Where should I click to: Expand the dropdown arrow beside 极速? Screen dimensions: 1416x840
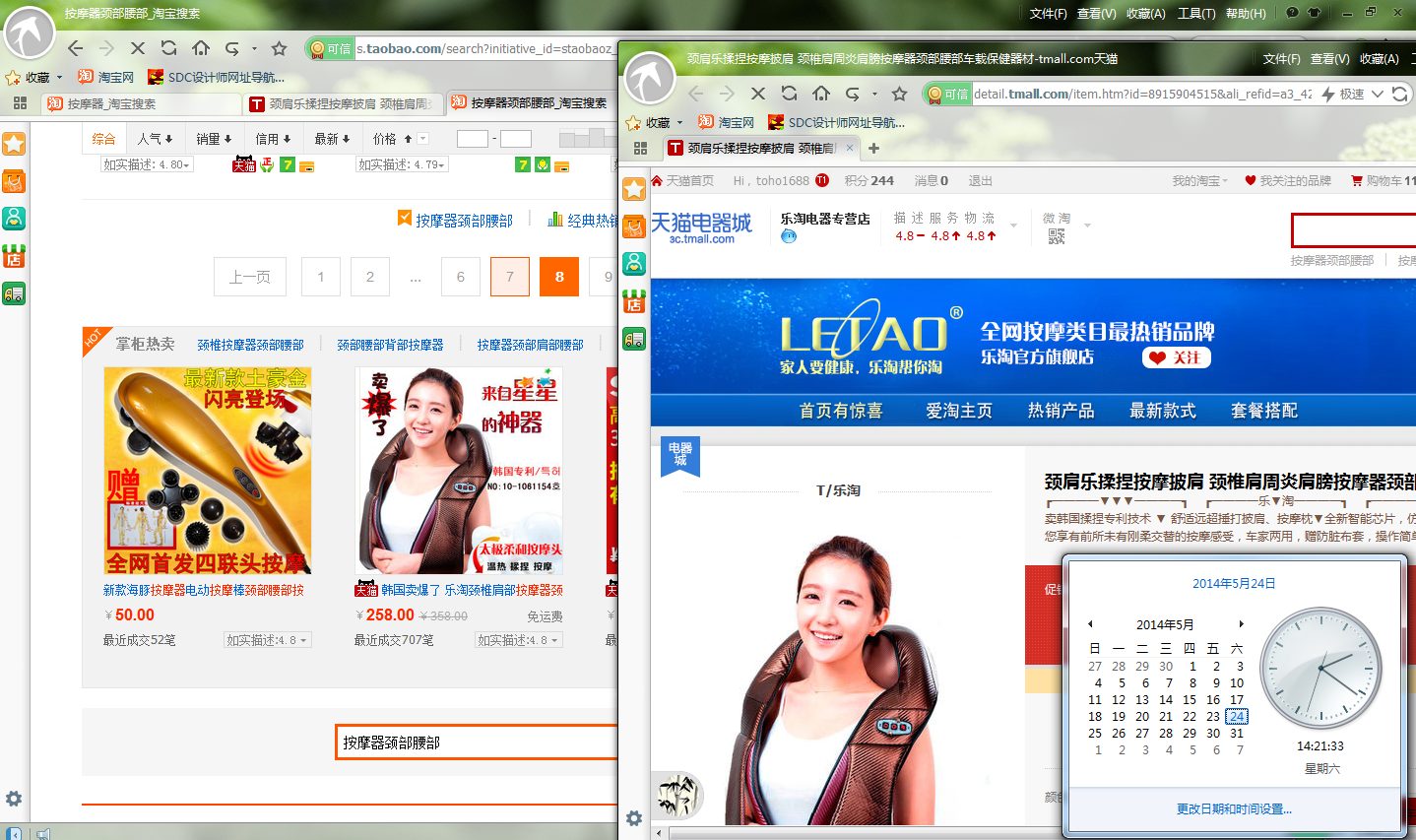[x=1377, y=94]
